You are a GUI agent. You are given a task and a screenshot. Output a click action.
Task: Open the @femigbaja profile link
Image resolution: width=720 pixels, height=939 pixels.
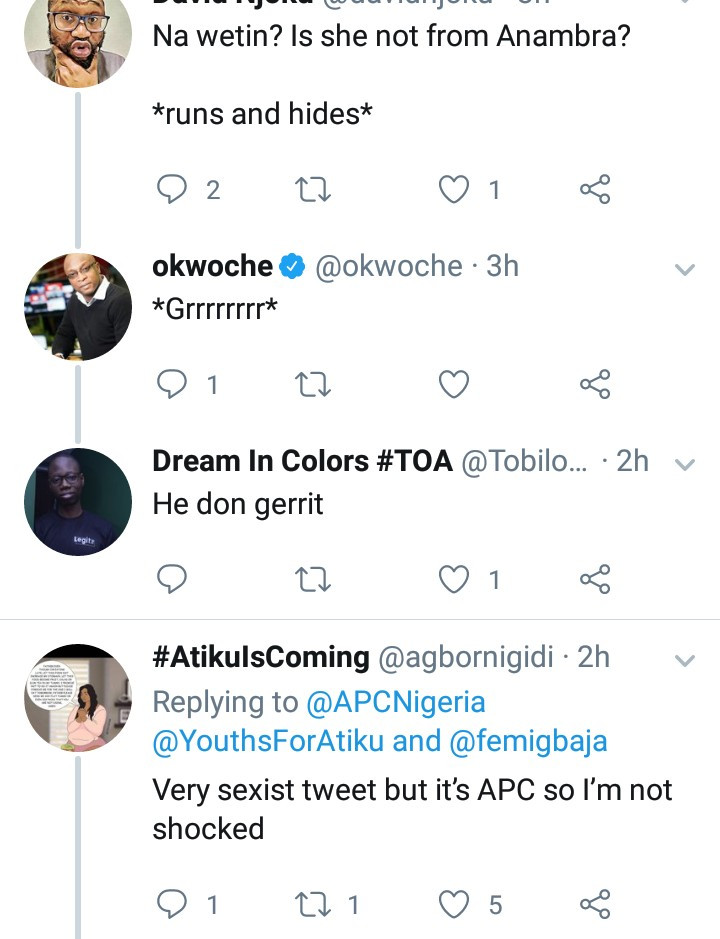pos(547,741)
